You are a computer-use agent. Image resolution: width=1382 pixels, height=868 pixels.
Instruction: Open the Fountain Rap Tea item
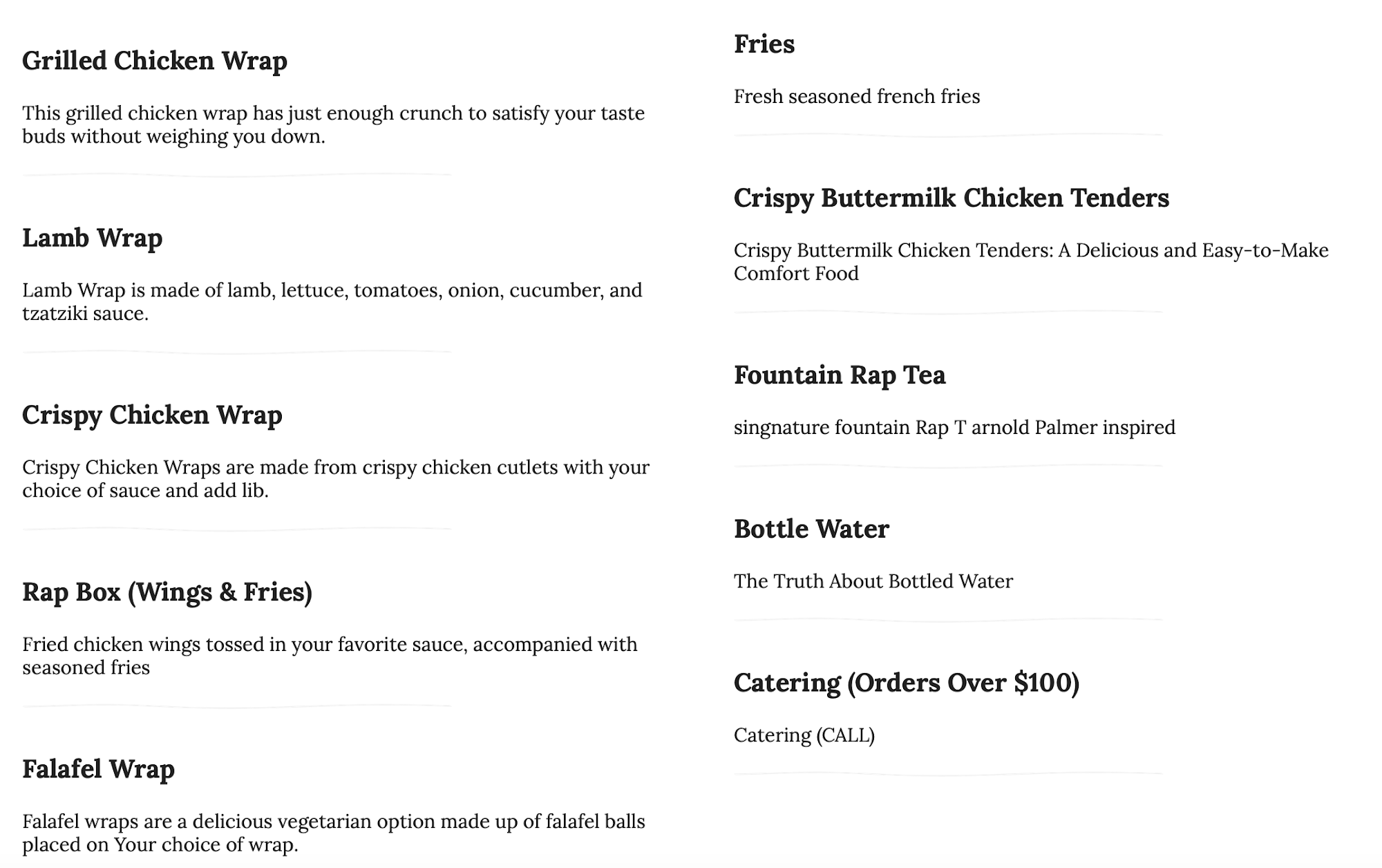[840, 375]
